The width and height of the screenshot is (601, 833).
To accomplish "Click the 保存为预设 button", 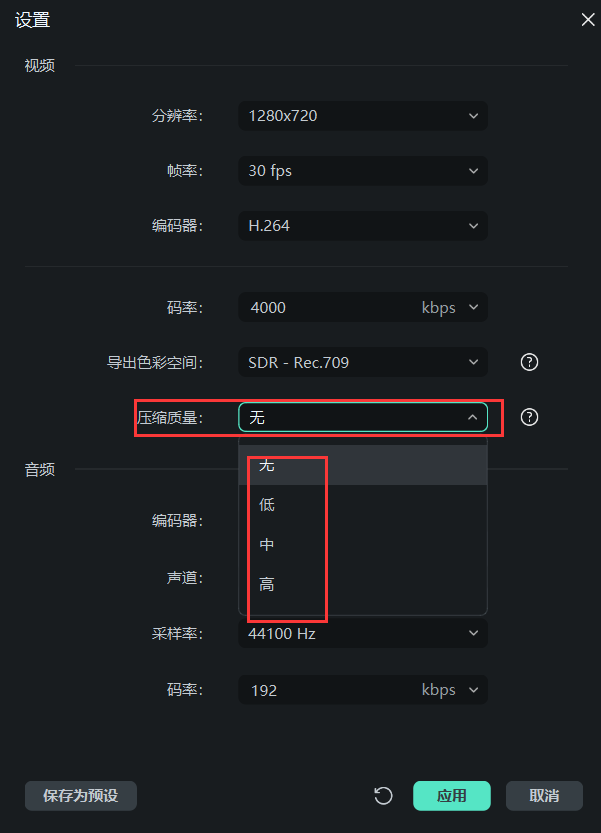I will [x=80, y=796].
